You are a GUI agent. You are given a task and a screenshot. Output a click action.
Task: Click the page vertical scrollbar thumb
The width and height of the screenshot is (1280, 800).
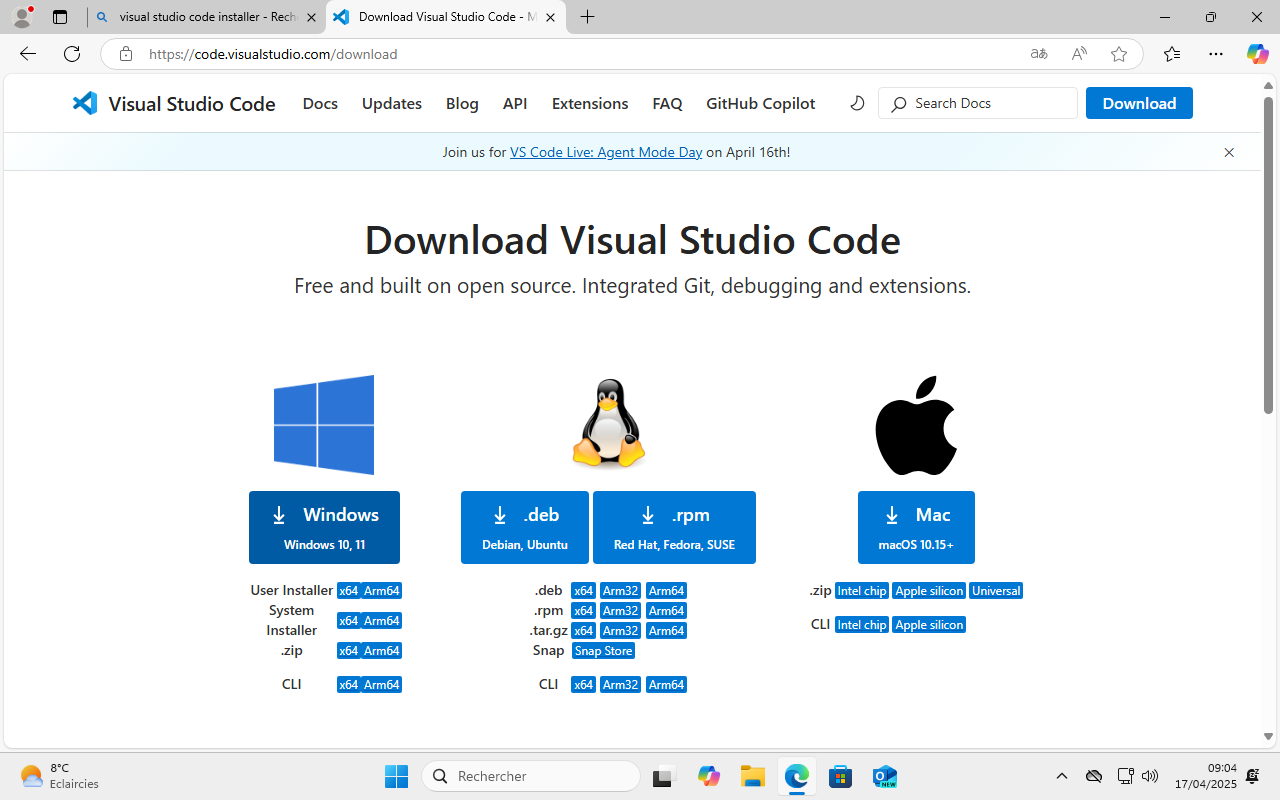(1268, 255)
